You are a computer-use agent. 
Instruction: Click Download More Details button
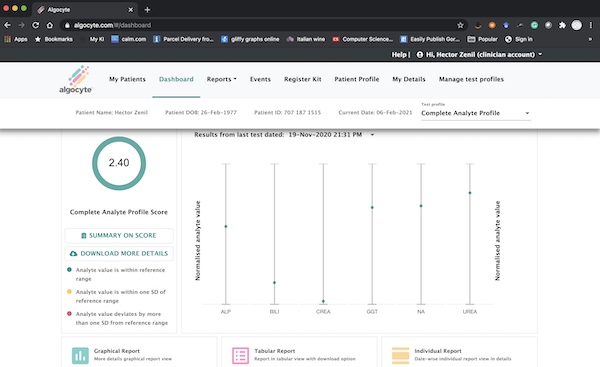point(119,253)
